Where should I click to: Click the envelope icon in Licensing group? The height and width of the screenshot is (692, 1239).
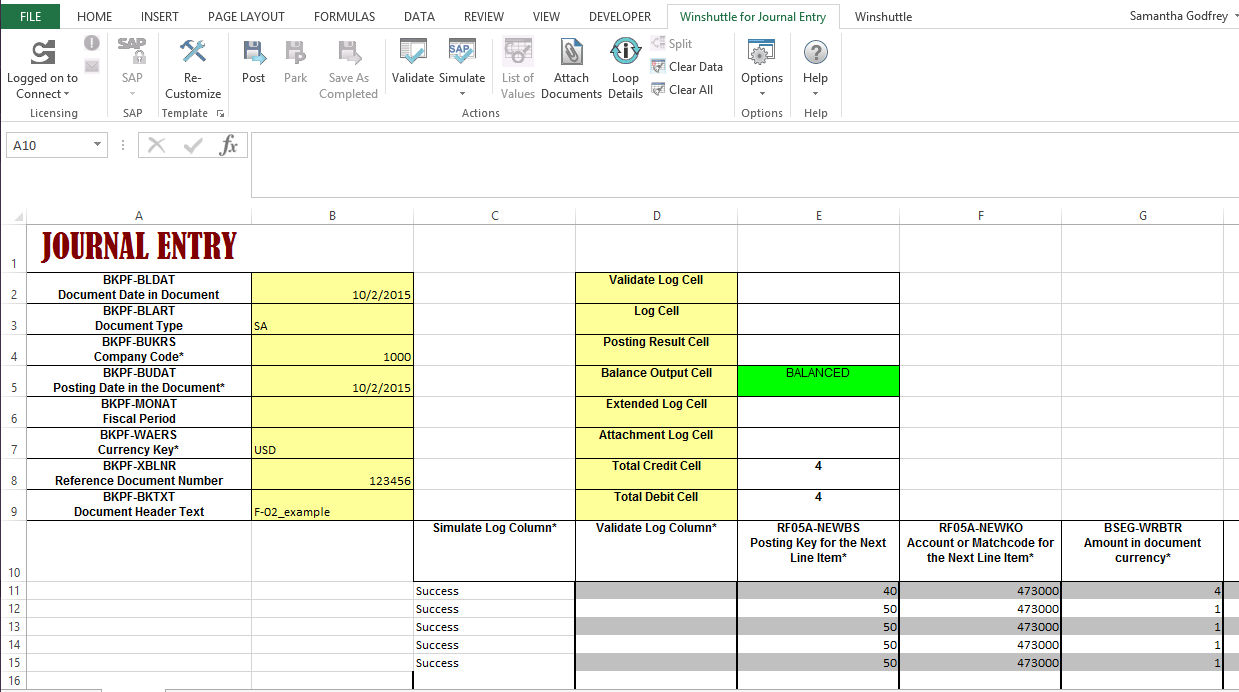point(92,66)
